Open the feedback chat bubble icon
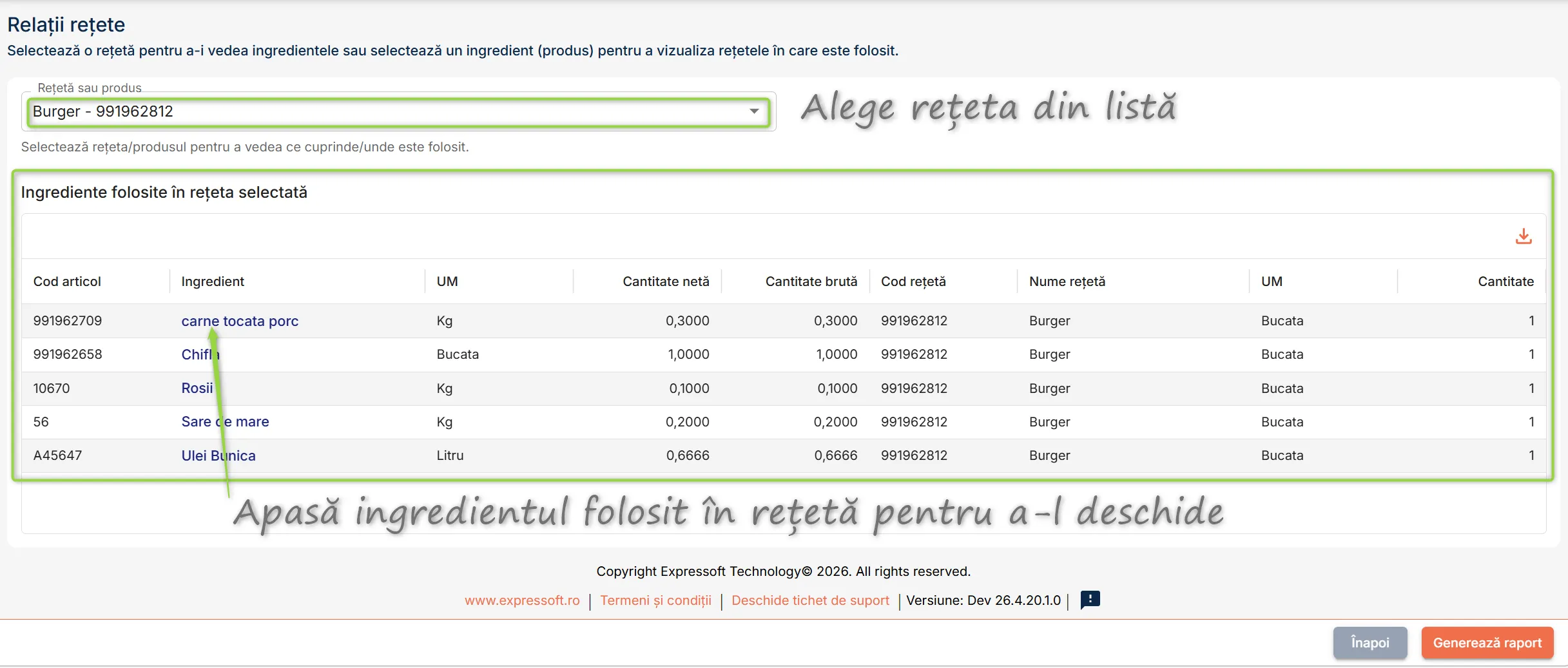Viewport: 1568px width, 668px height. coord(1090,600)
